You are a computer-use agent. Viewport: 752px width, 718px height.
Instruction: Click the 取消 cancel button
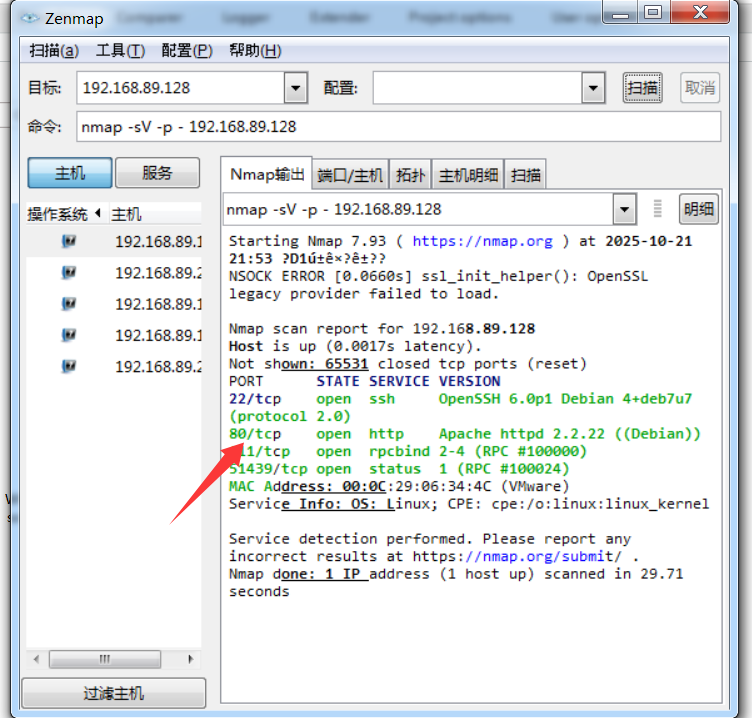coord(700,88)
